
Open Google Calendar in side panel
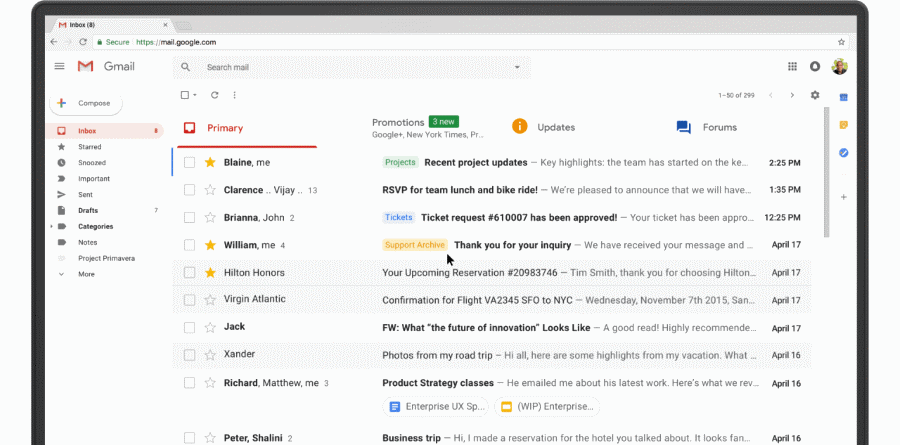pyautogui.click(x=843, y=97)
